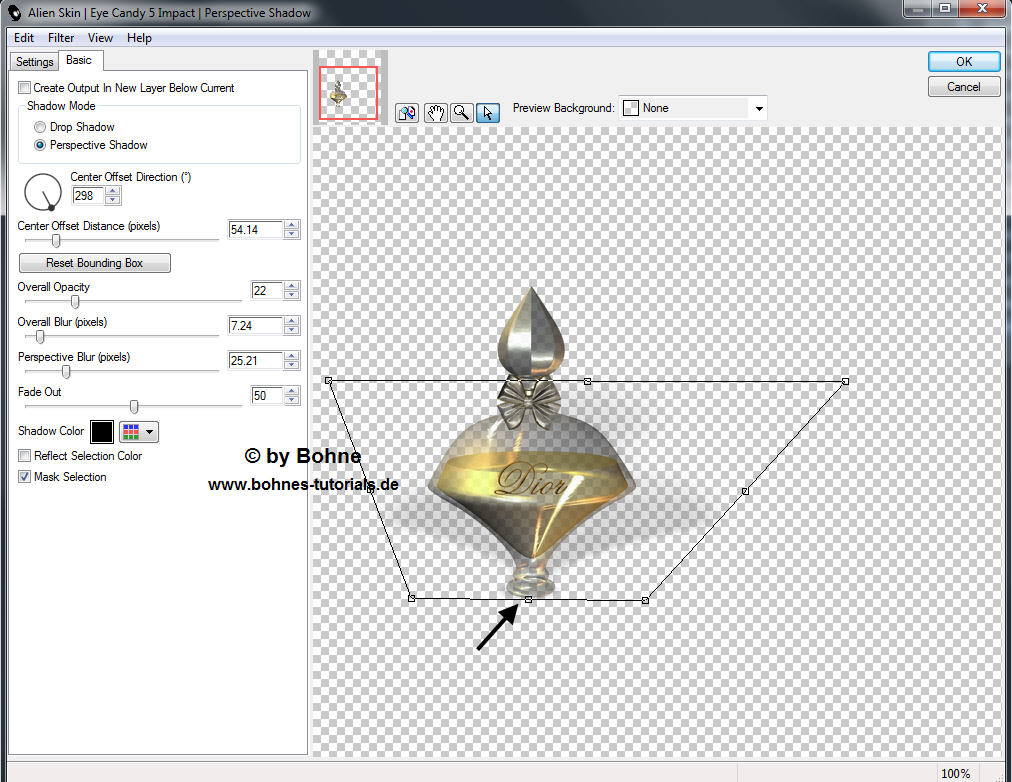Select the Hand pan tool
Screen dimensions: 1012x782
pyautogui.click(x=435, y=113)
